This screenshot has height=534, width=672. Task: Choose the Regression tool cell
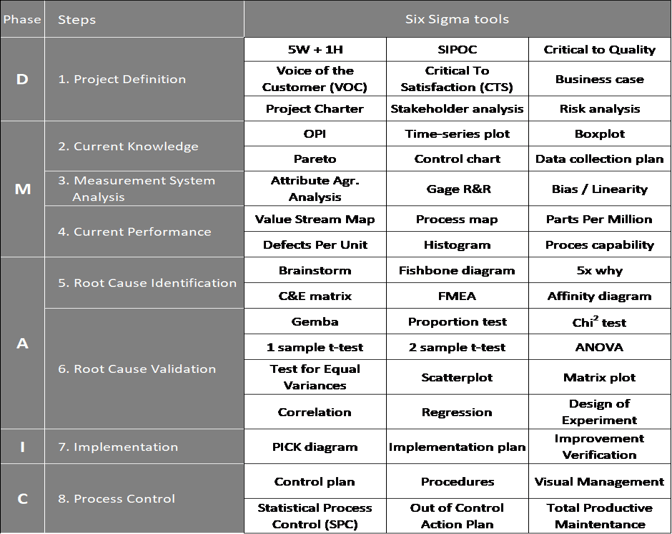(457, 412)
